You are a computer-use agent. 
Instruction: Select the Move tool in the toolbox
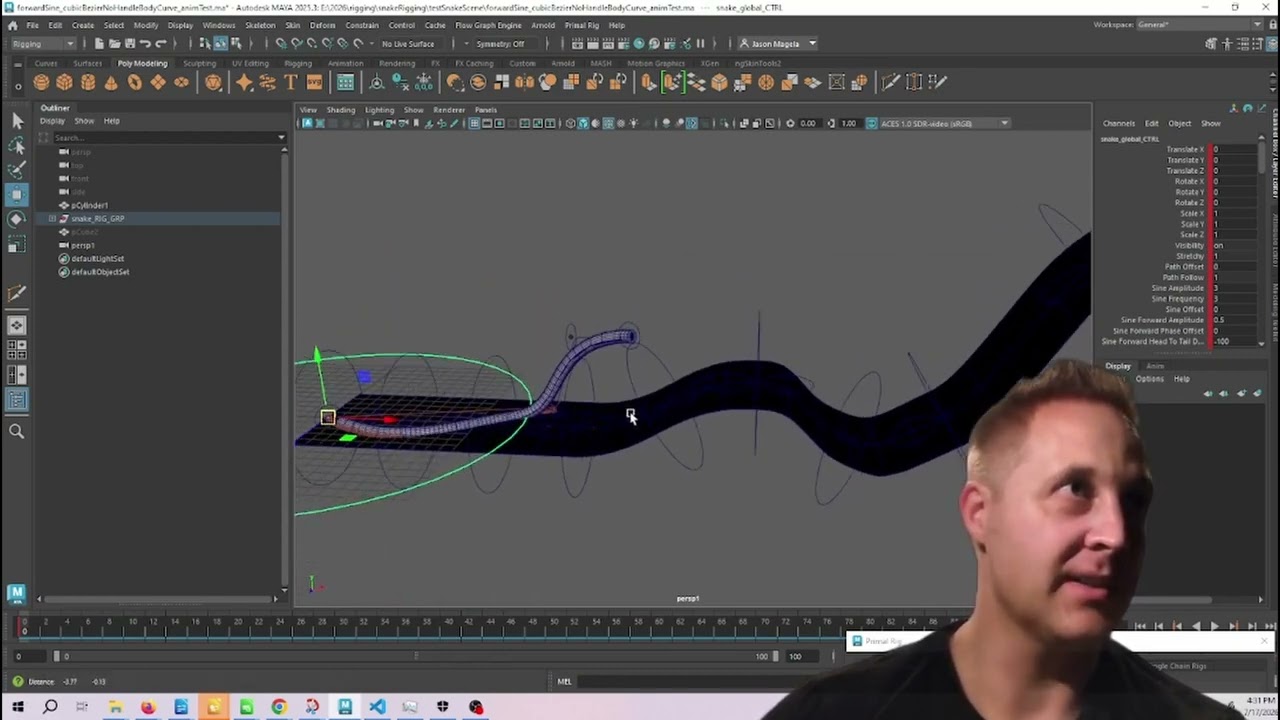coord(16,194)
